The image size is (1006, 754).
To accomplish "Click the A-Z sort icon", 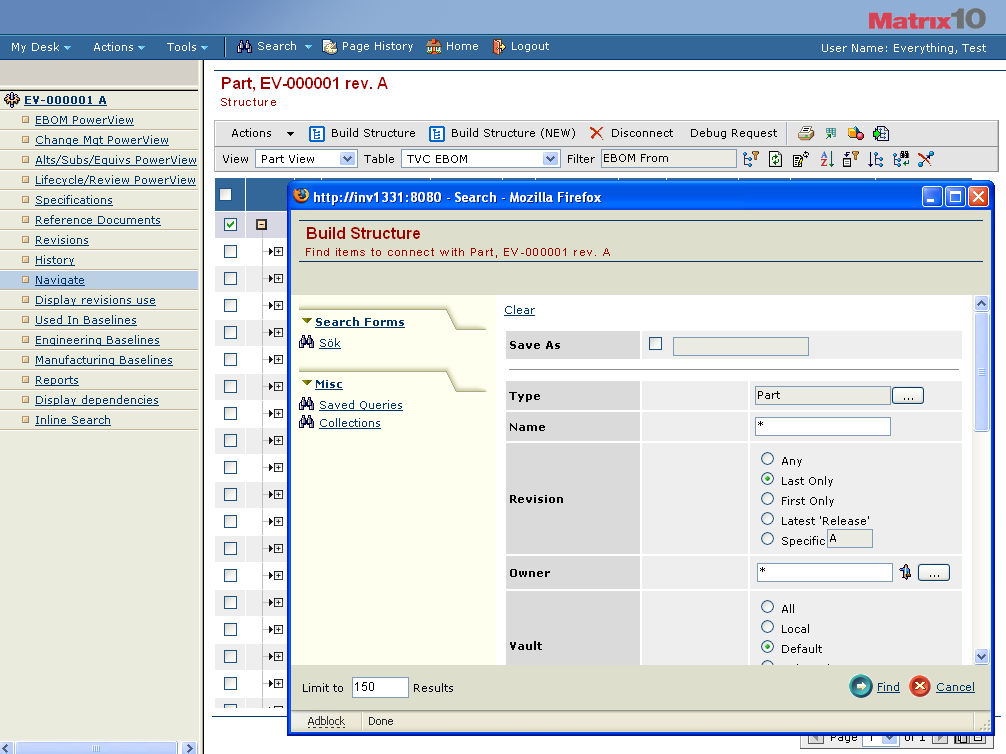I will (x=826, y=159).
